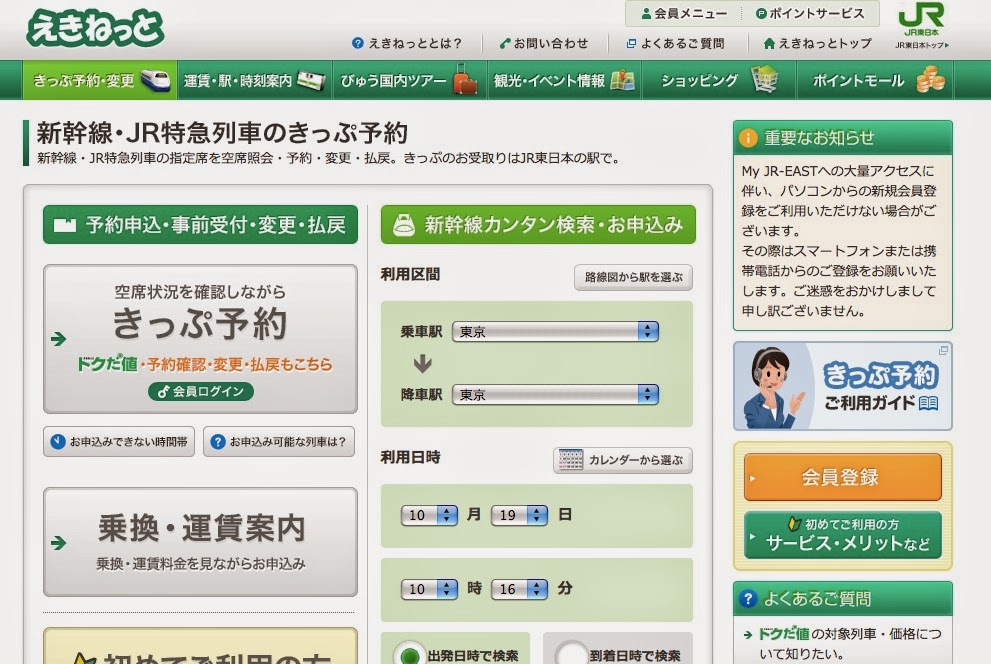The image size is (991, 664).
Task: Select きっぷ予約・変更 tab
Action: point(100,80)
